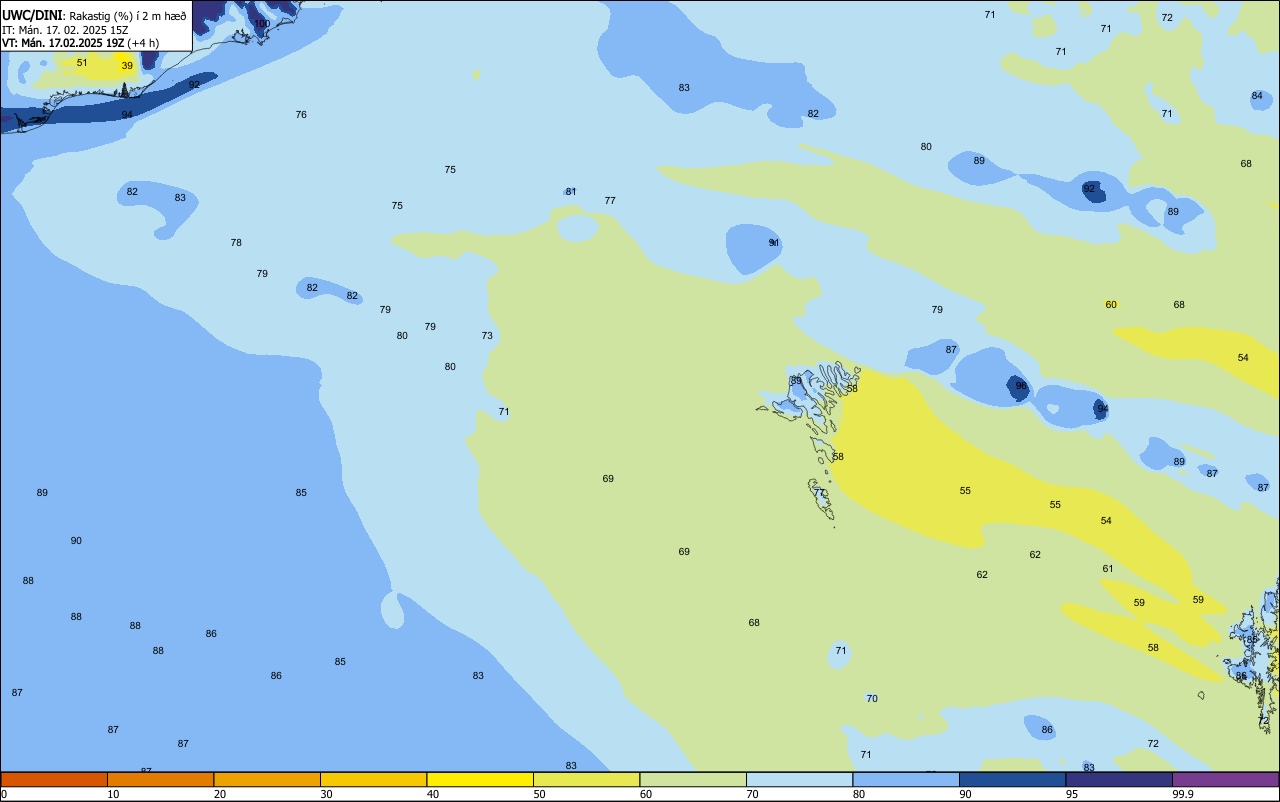Click the 30–40 legend color segment

click(373, 779)
